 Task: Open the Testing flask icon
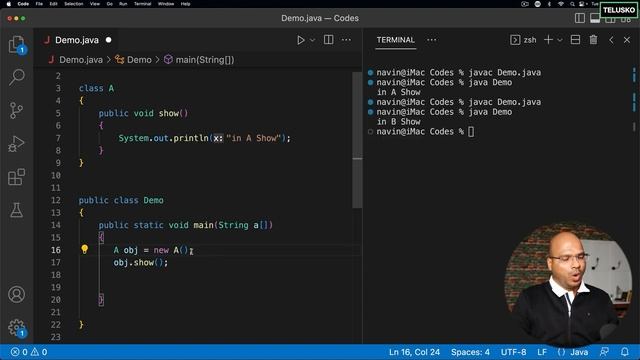[16, 210]
